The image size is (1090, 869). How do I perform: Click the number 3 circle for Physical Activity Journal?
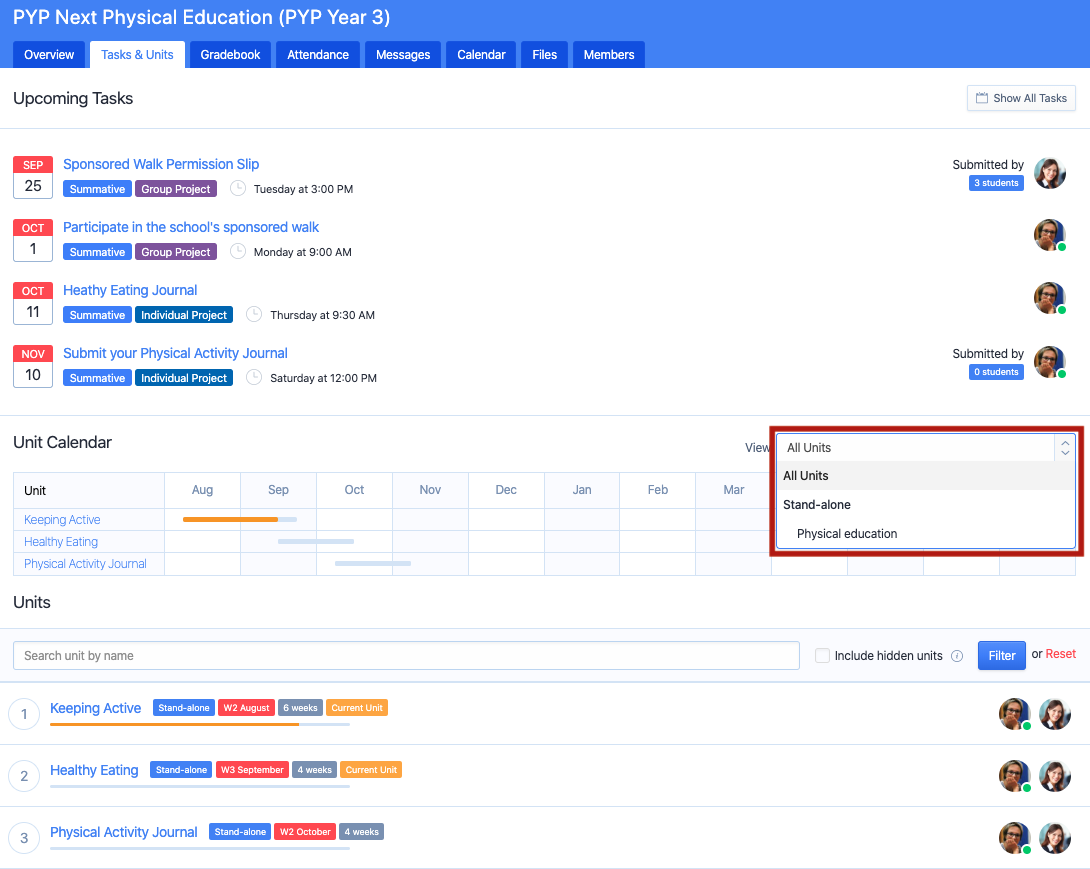(24, 838)
